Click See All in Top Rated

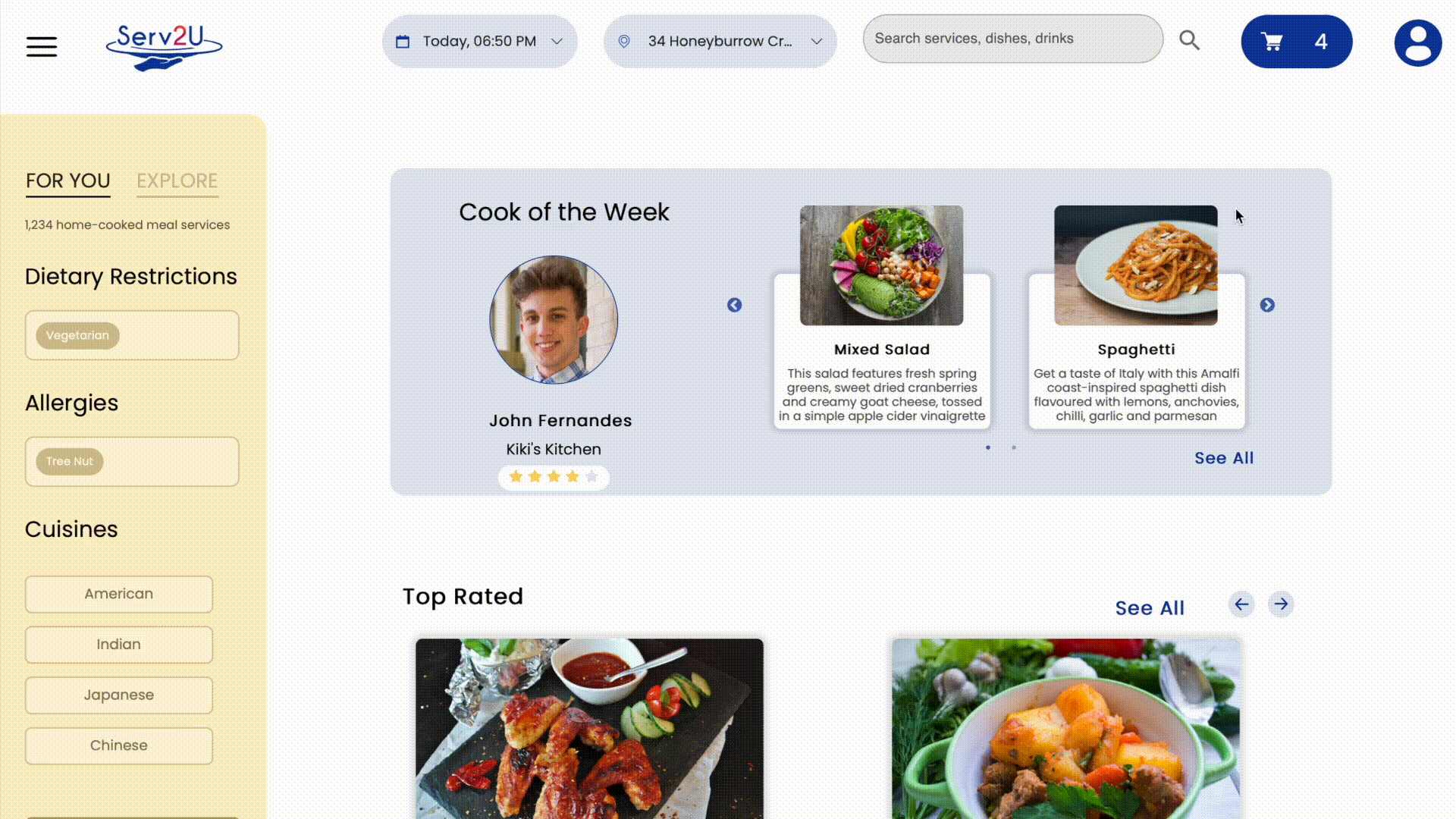(x=1149, y=608)
